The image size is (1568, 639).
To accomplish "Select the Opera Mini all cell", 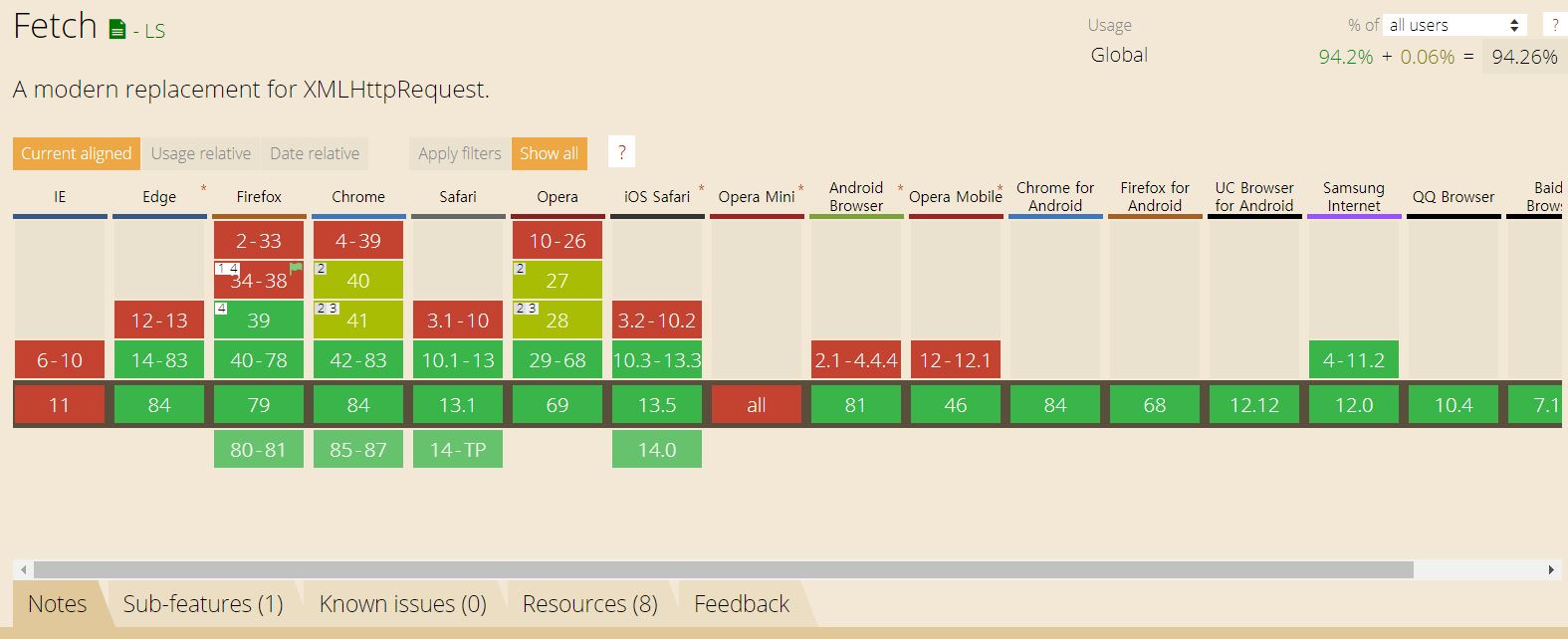I will [757, 404].
